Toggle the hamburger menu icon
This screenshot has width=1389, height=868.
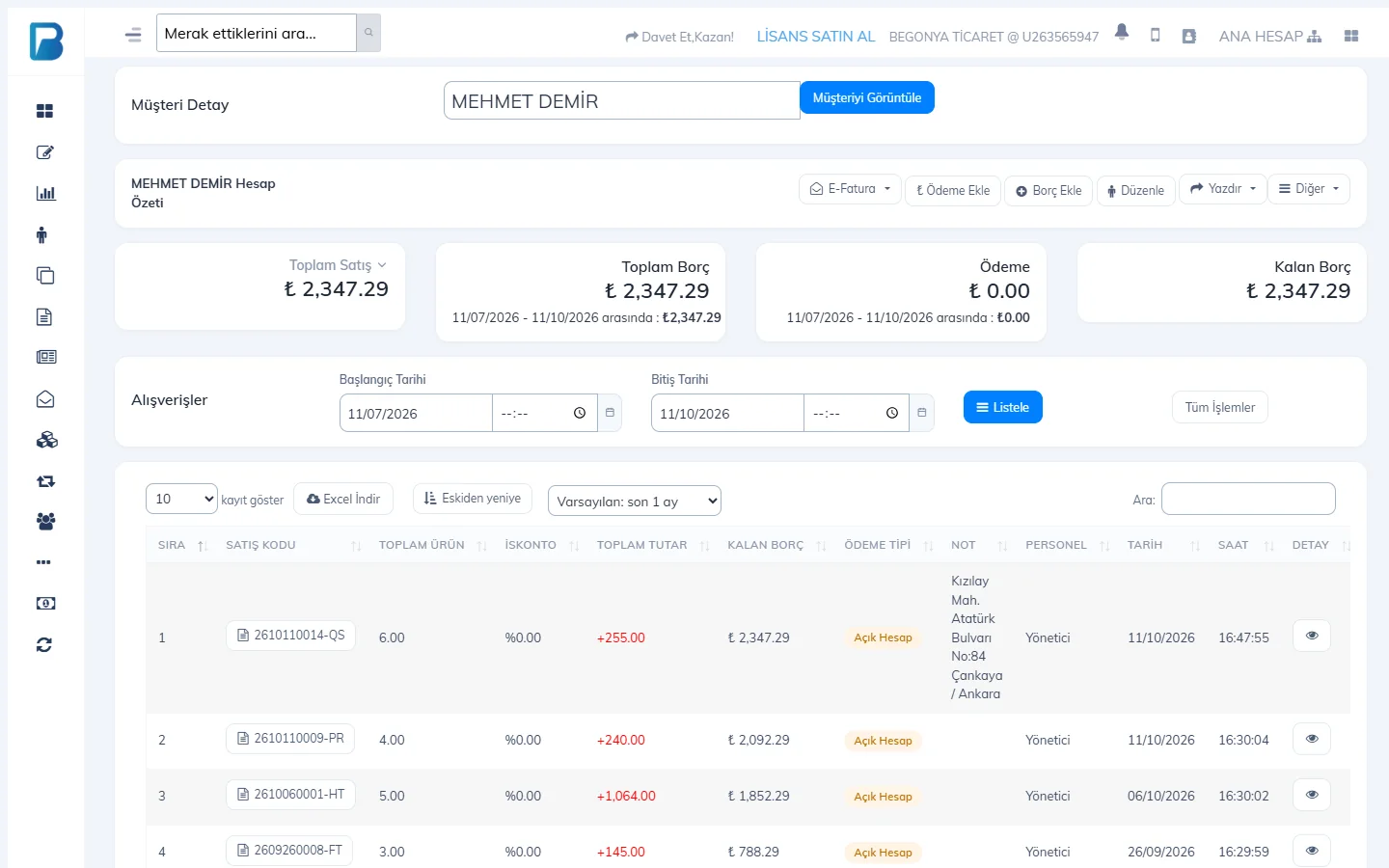point(133,35)
